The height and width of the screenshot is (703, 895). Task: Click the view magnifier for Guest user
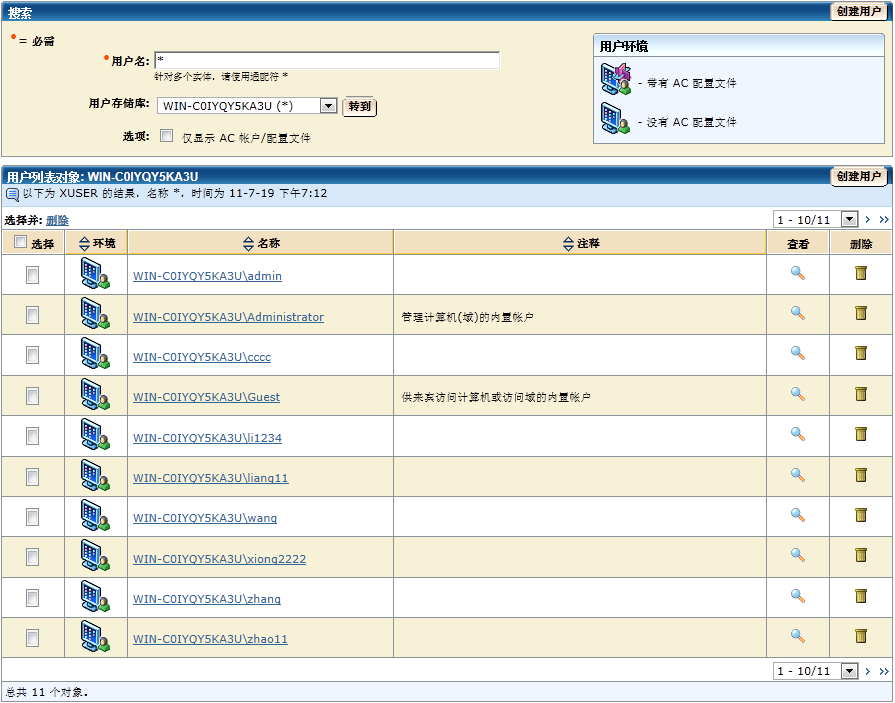coord(797,394)
